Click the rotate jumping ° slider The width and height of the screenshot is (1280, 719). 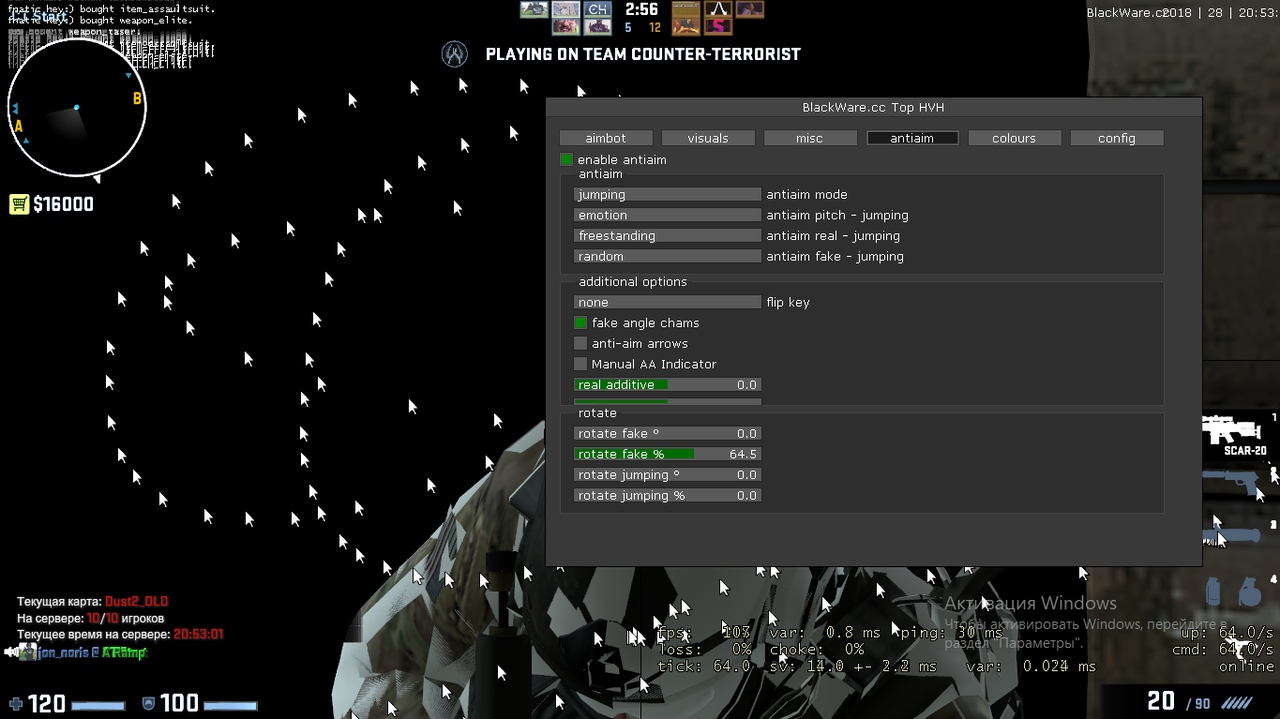point(668,475)
